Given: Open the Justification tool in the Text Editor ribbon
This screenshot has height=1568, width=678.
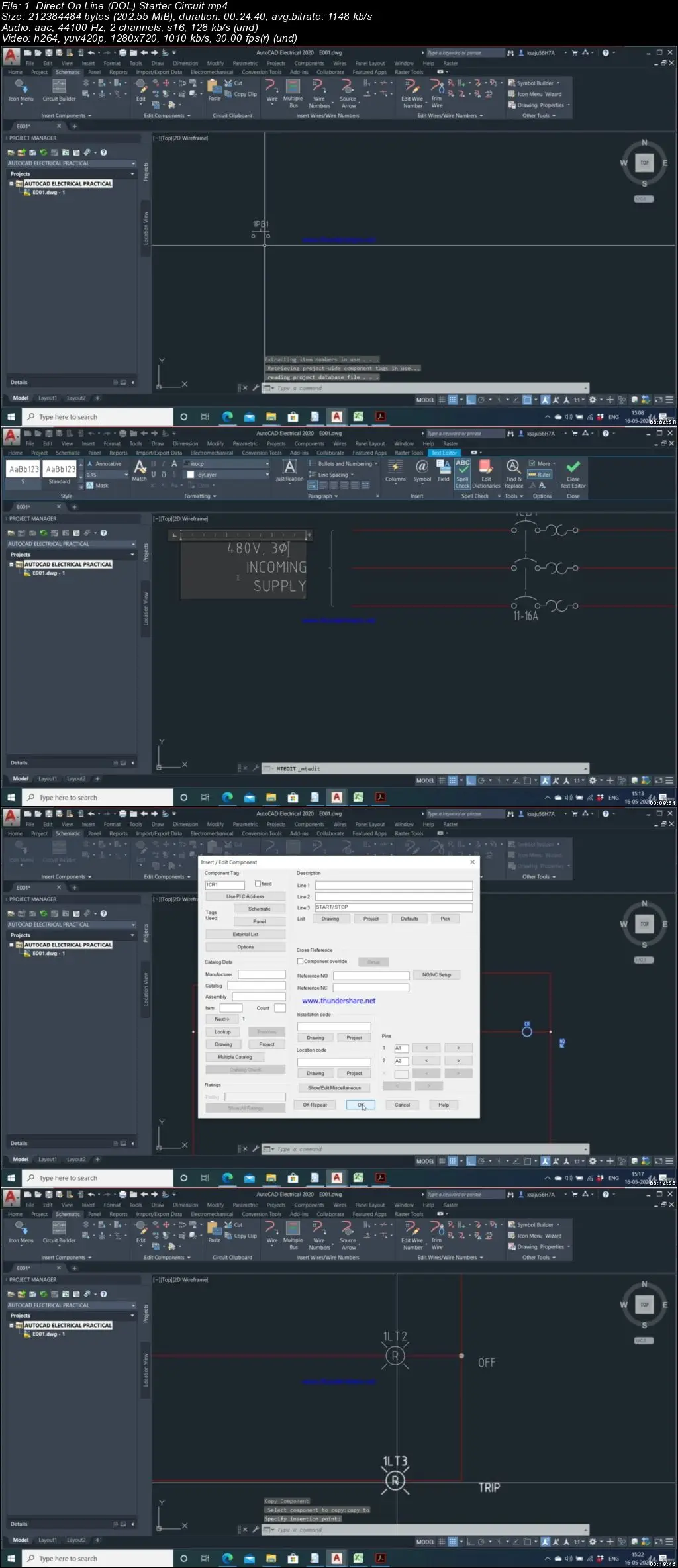Looking at the screenshot, I should (289, 471).
